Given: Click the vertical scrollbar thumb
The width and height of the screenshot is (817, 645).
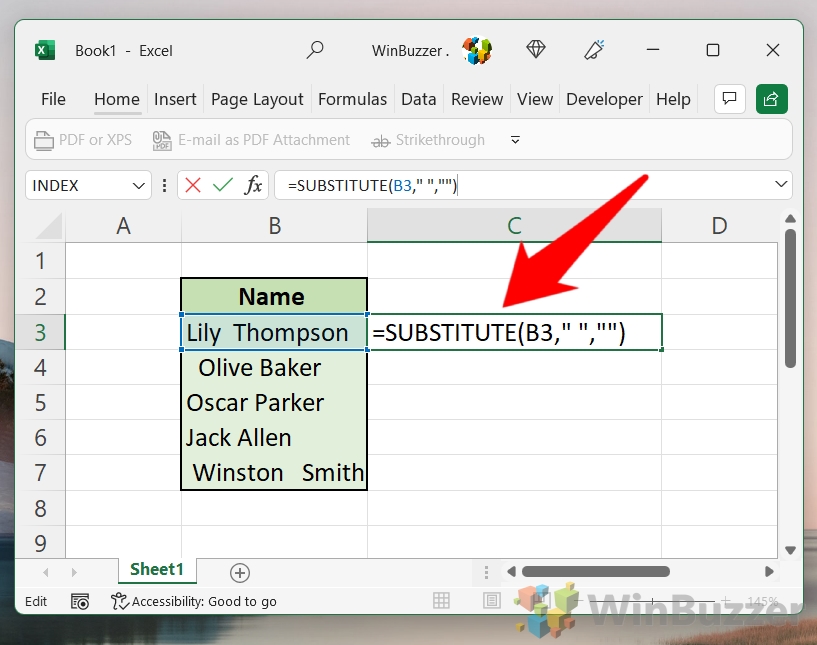Looking at the screenshot, I should click(x=790, y=299).
